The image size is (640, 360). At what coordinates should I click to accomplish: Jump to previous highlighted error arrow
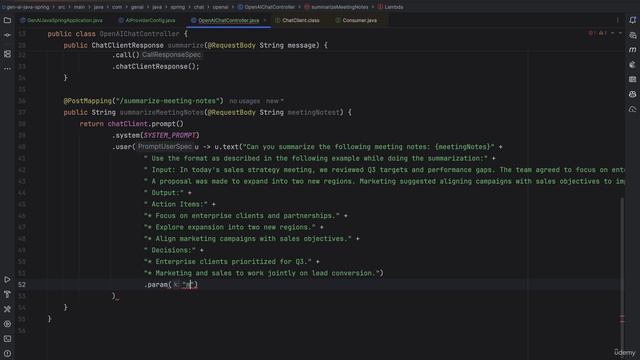coord(613,33)
